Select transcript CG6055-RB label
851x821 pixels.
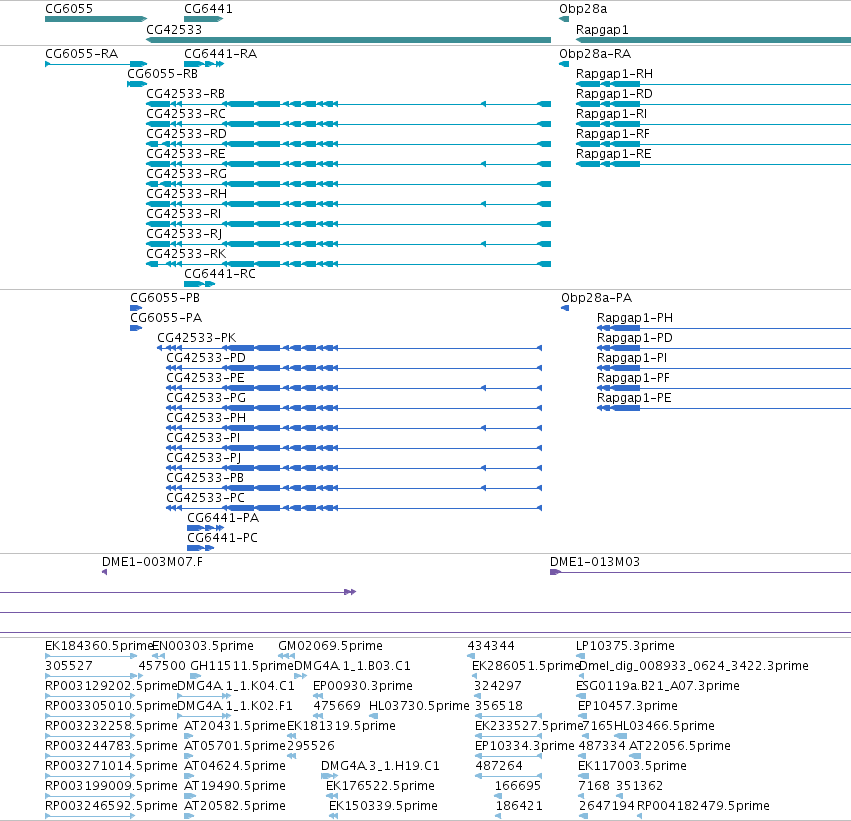163,74
